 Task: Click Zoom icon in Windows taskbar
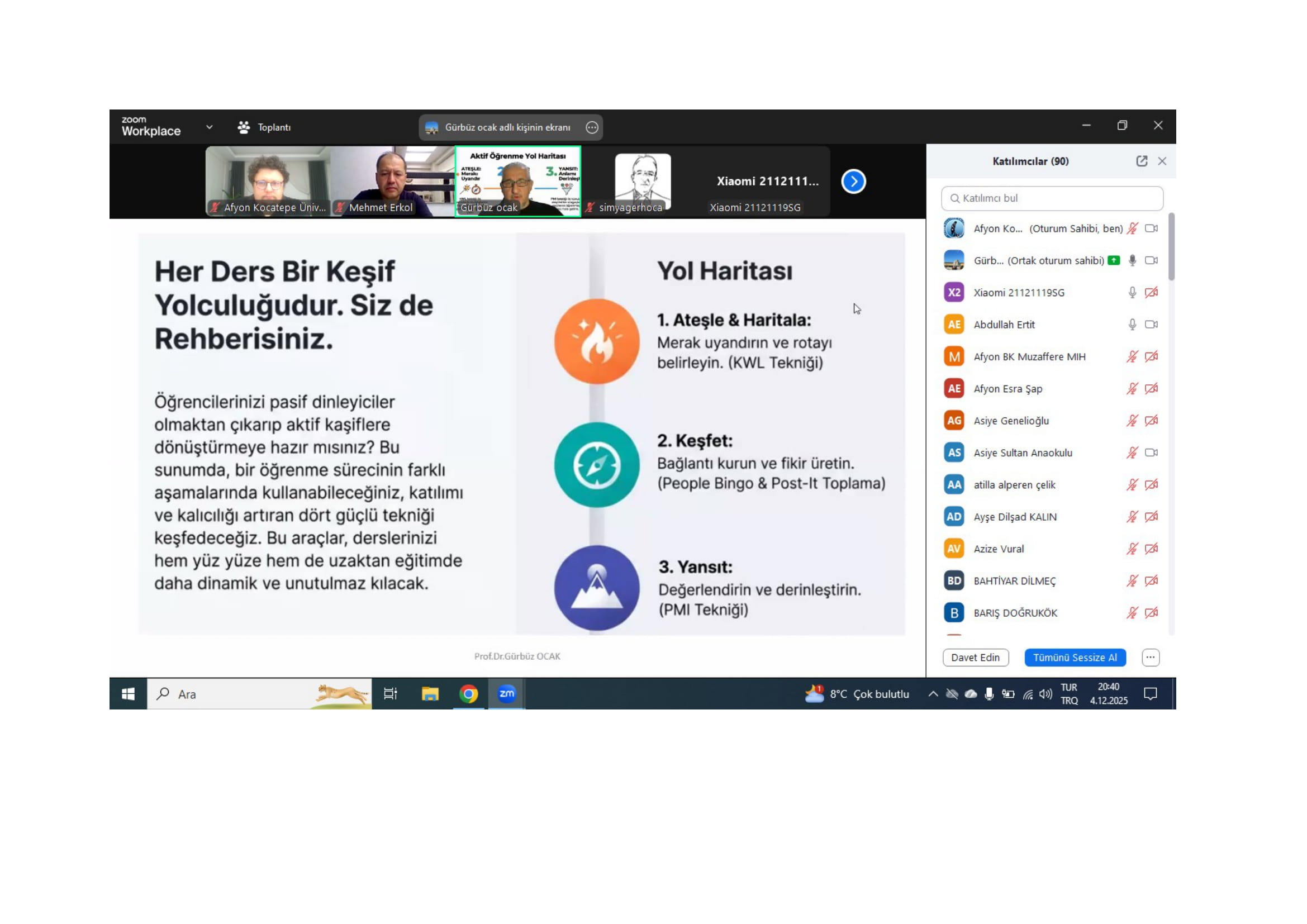(x=506, y=694)
